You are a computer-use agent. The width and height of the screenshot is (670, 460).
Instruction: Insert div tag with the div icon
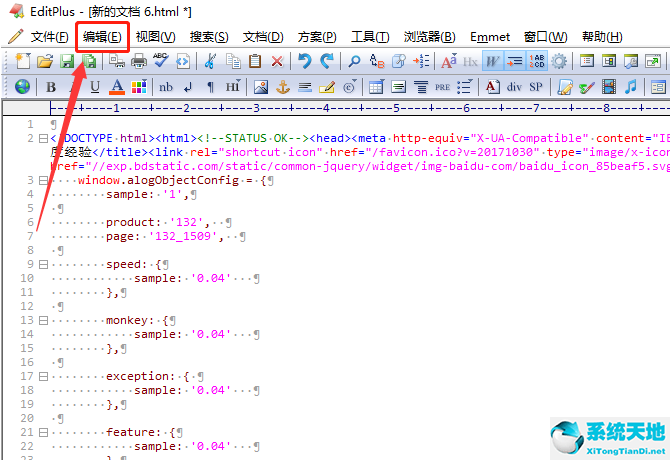click(514, 87)
